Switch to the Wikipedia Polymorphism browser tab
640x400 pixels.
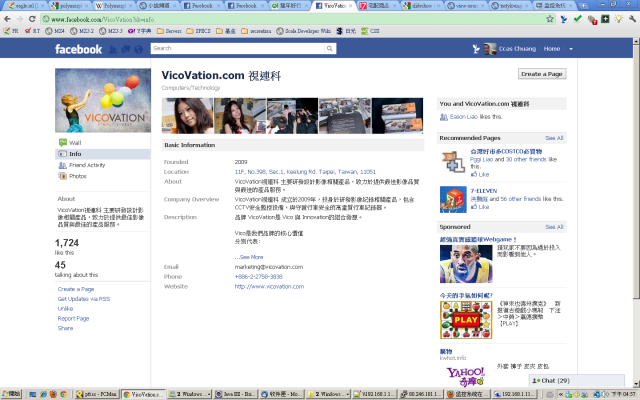coord(115,6)
